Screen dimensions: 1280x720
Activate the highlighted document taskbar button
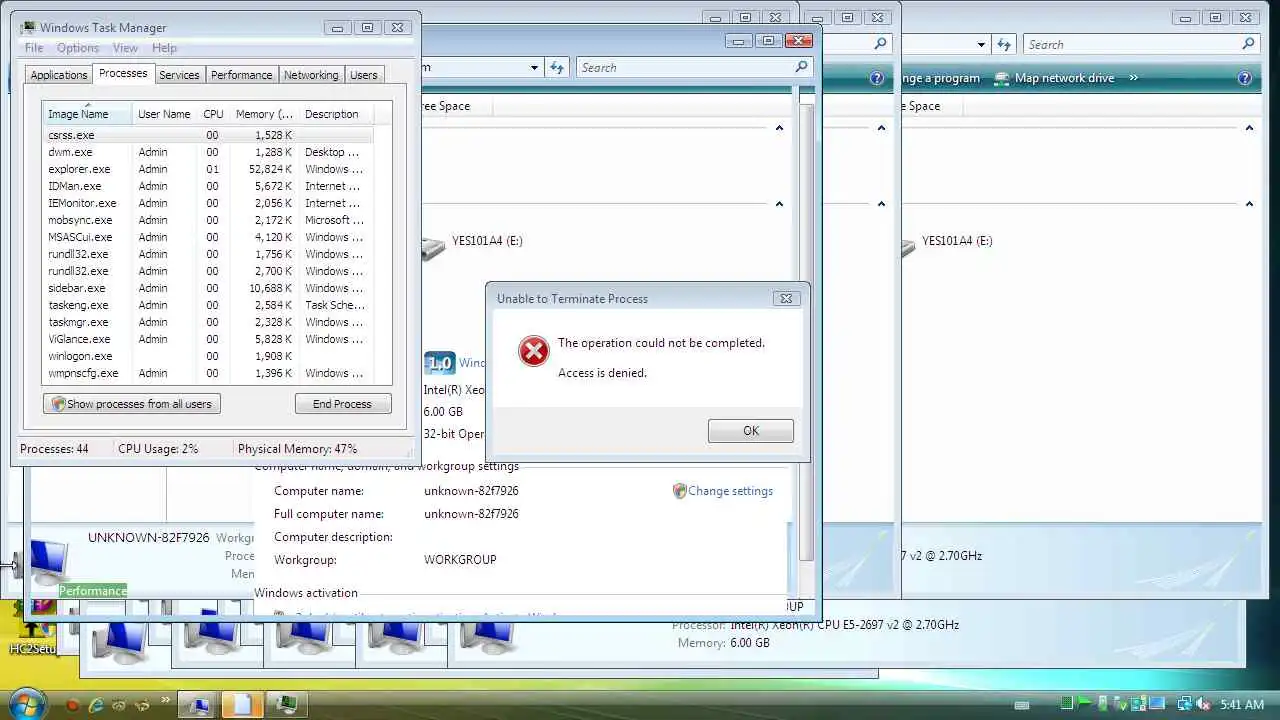click(243, 705)
